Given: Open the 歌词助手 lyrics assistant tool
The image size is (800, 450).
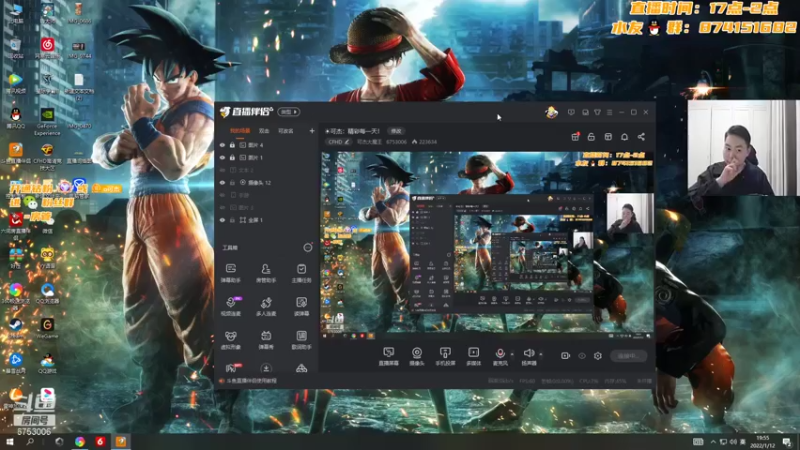Looking at the screenshot, I should pos(302,340).
